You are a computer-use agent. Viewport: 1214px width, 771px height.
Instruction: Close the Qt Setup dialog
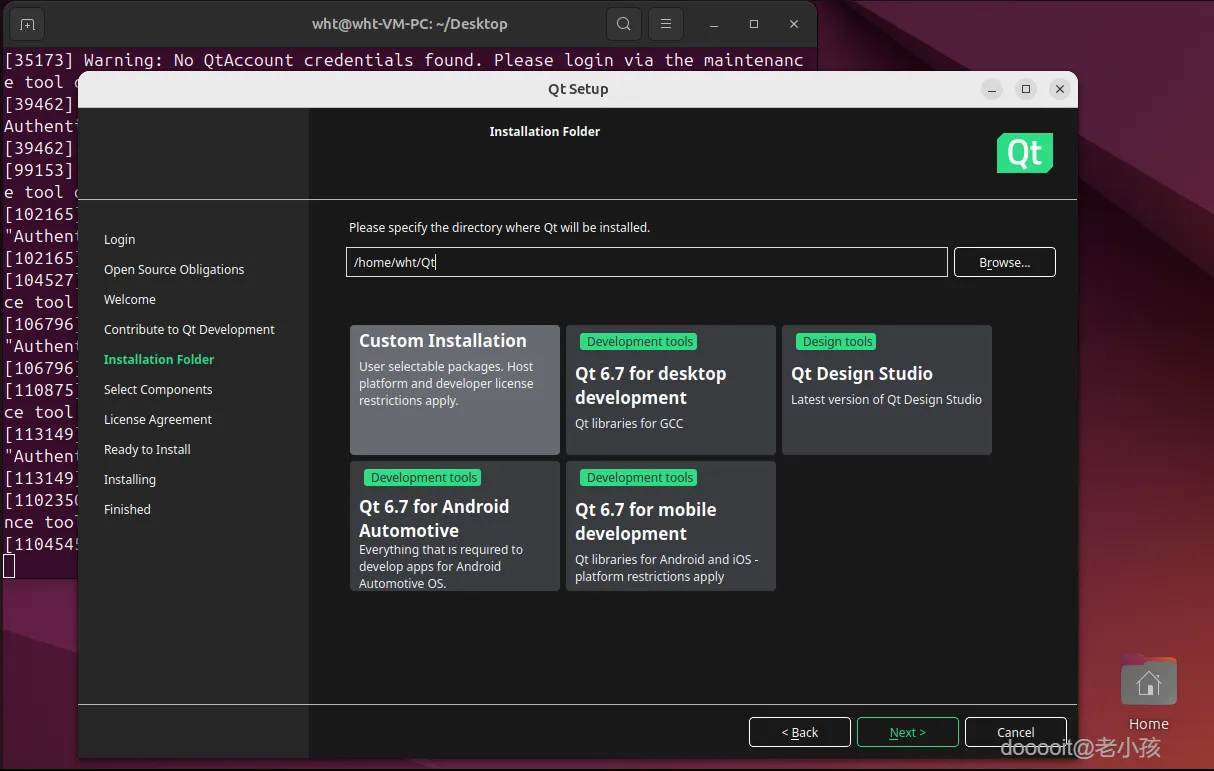pyautogui.click(x=1059, y=89)
